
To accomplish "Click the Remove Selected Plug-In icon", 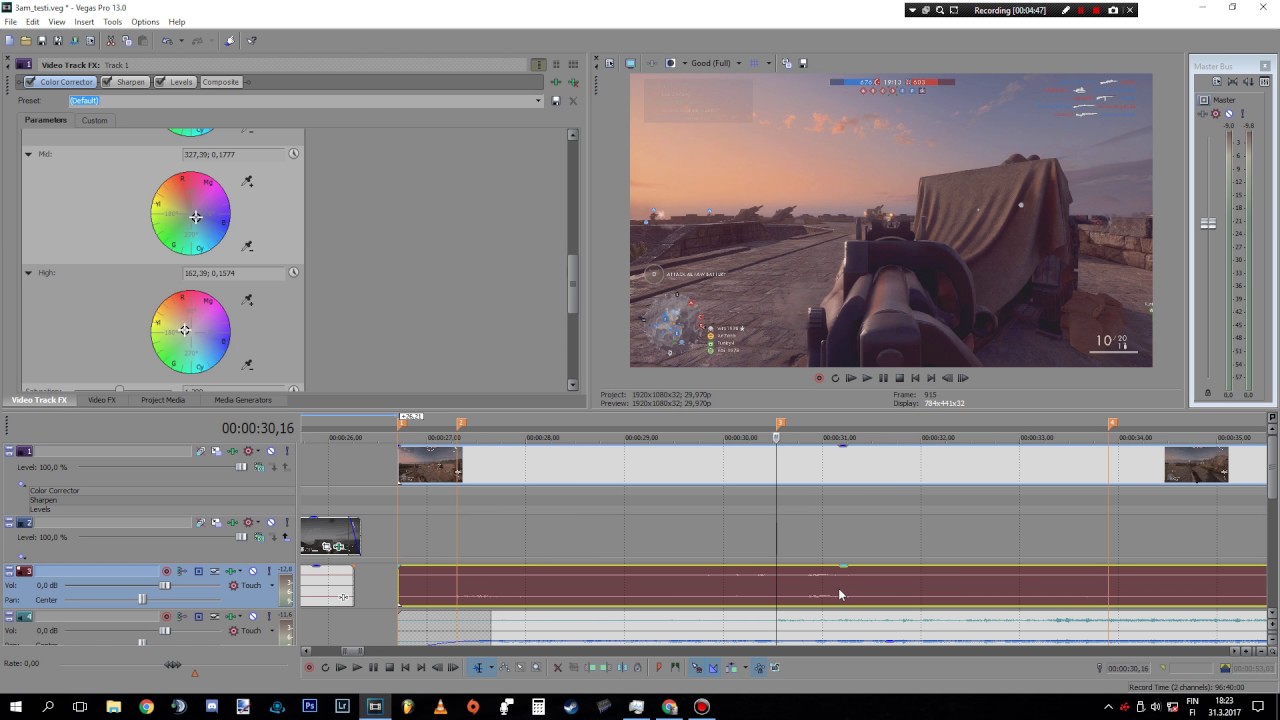I will (573, 82).
